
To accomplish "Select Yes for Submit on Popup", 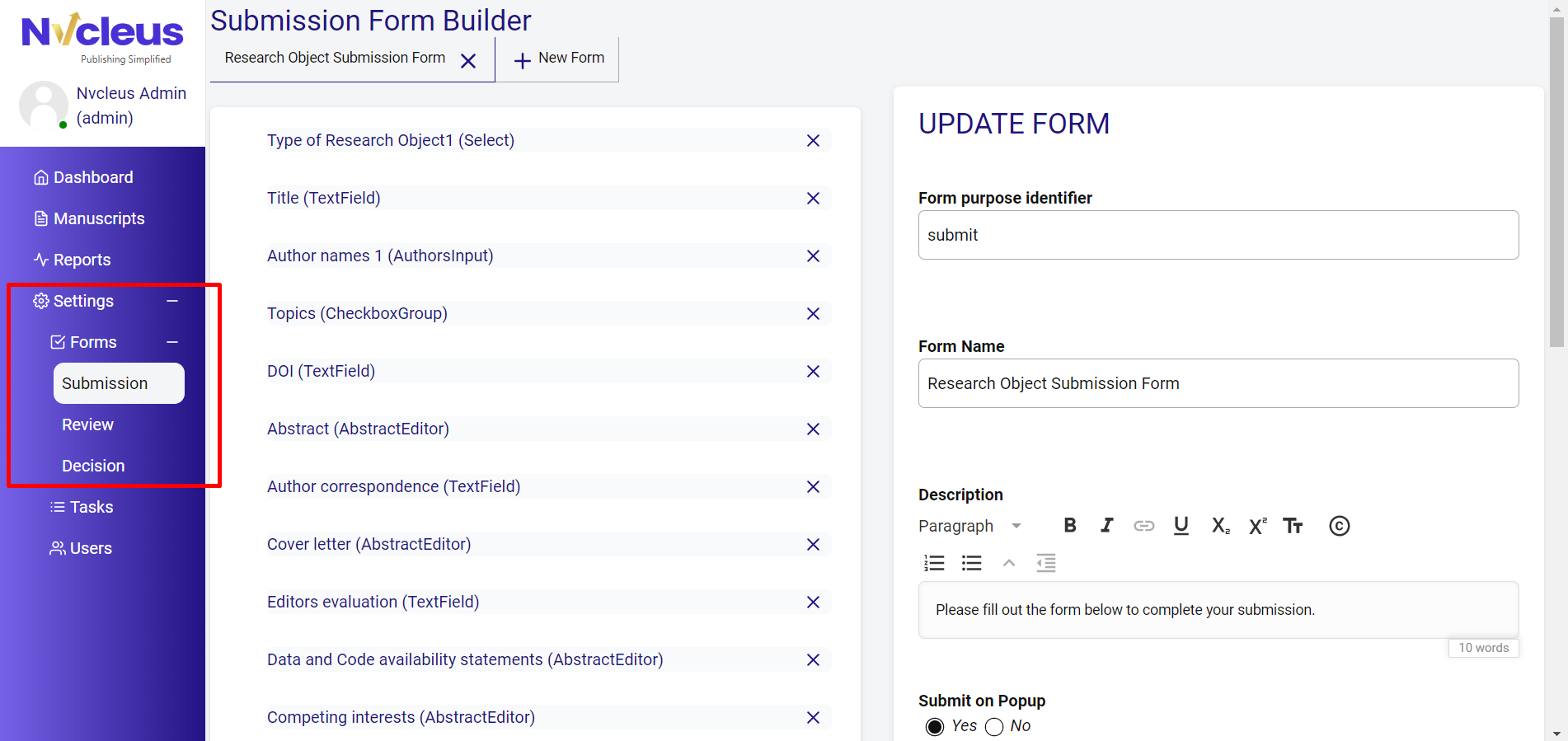I will click(x=935, y=726).
